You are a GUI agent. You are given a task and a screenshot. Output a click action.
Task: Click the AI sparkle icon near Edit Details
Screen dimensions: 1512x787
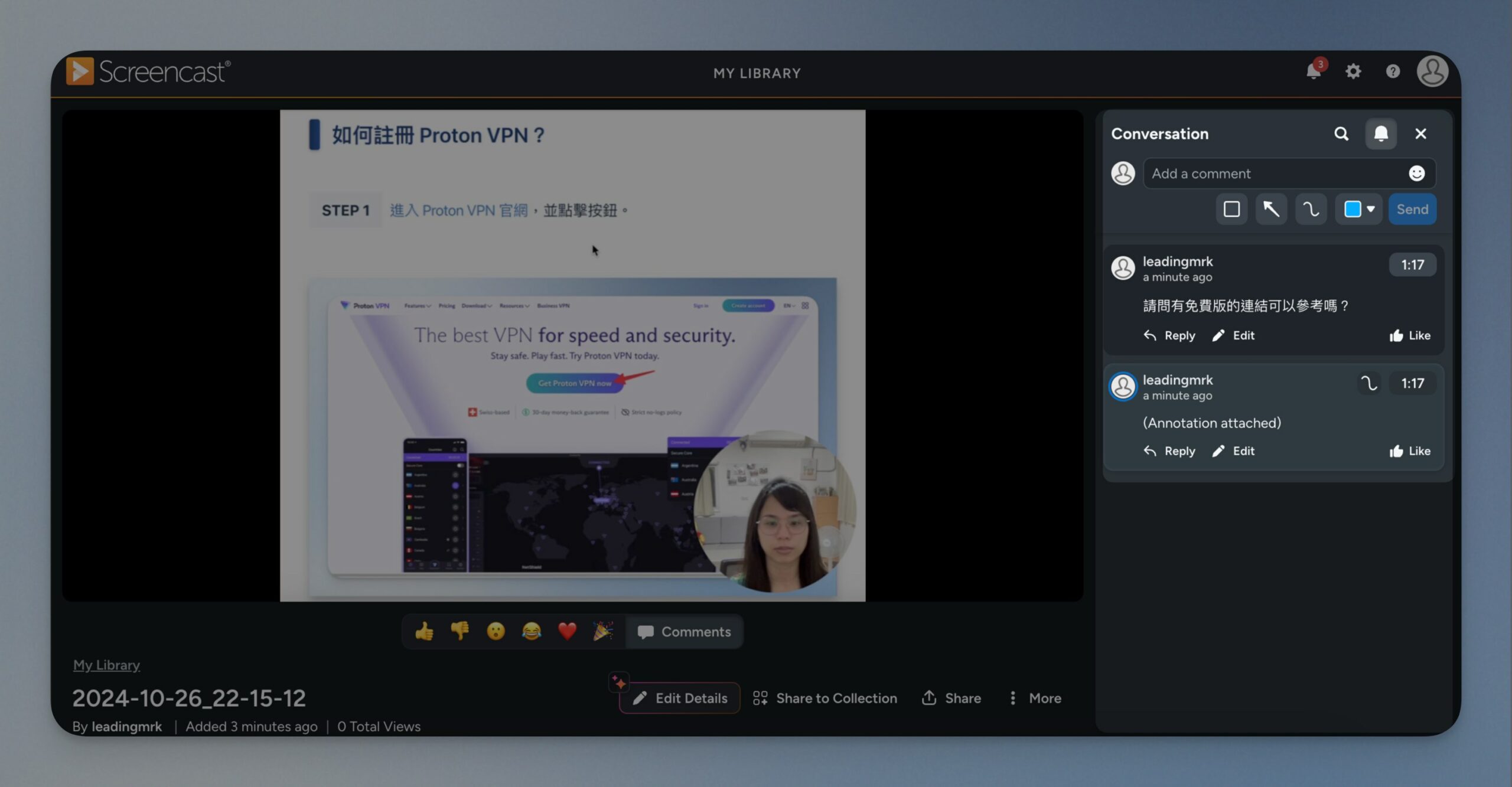click(x=618, y=682)
